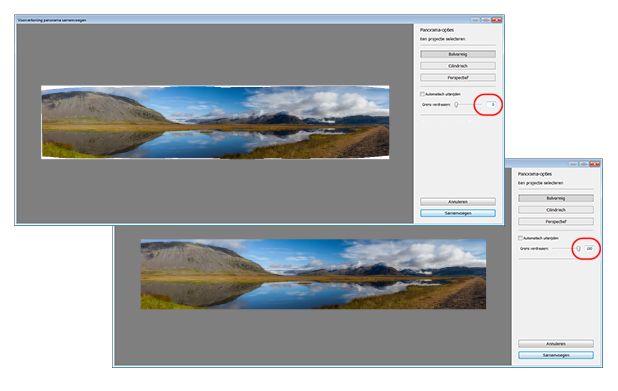Select Bolvormig projection in the front dialog
The width and height of the screenshot is (618, 391).
pyautogui.click(x=458, y=54)
